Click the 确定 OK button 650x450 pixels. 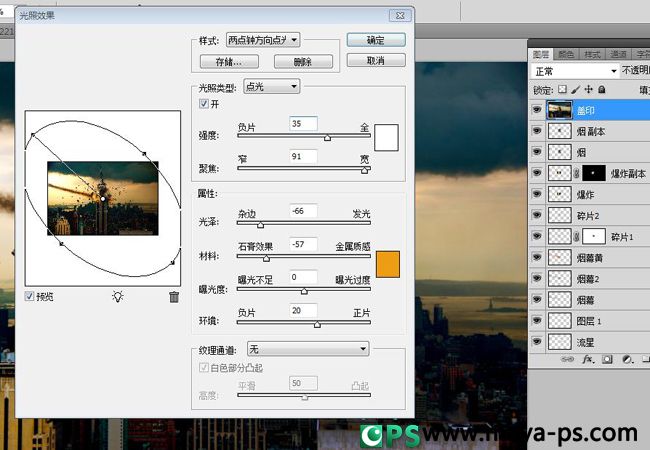pyautogui.click(x=375, y=40)
